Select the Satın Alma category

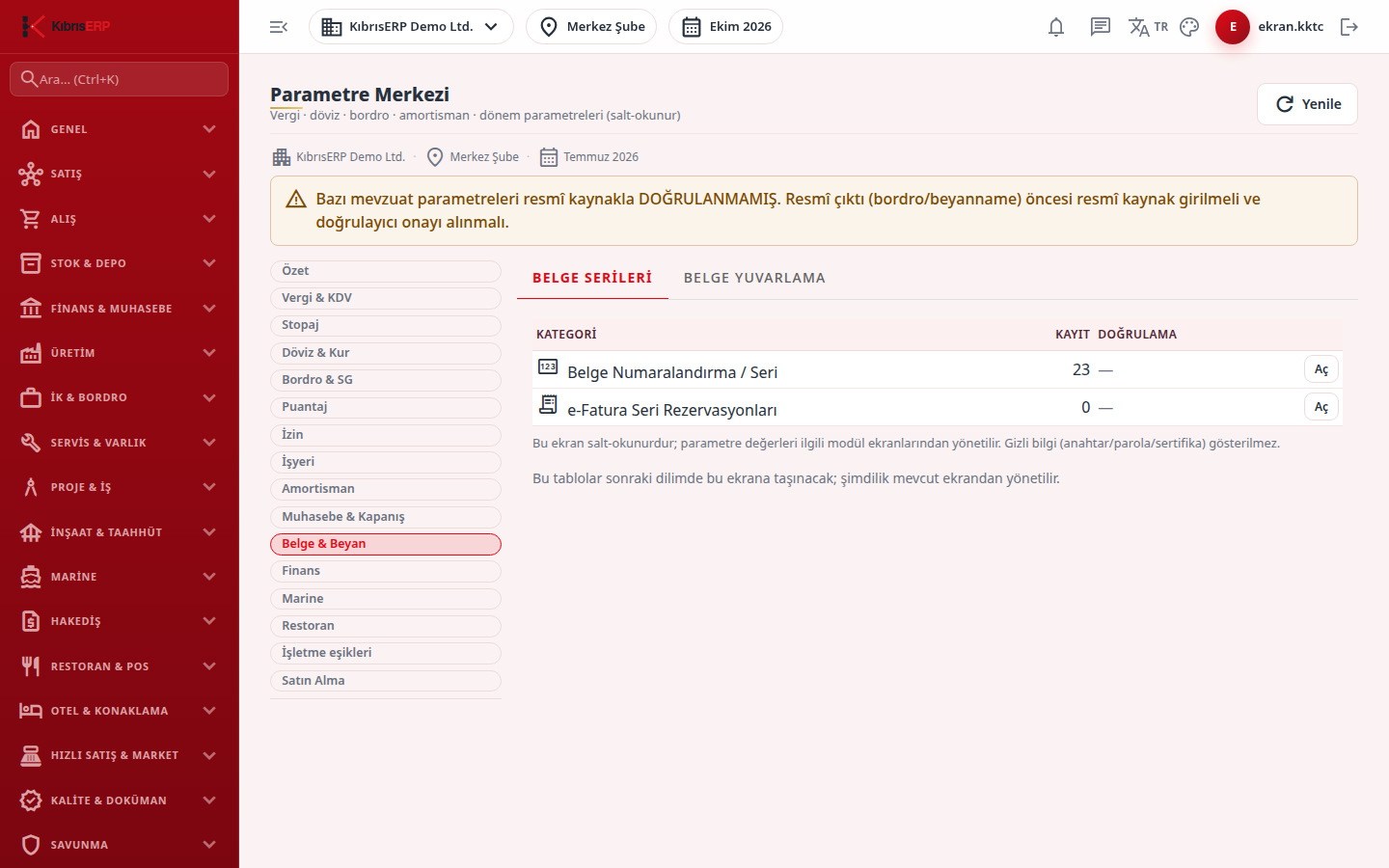[386, 681]
